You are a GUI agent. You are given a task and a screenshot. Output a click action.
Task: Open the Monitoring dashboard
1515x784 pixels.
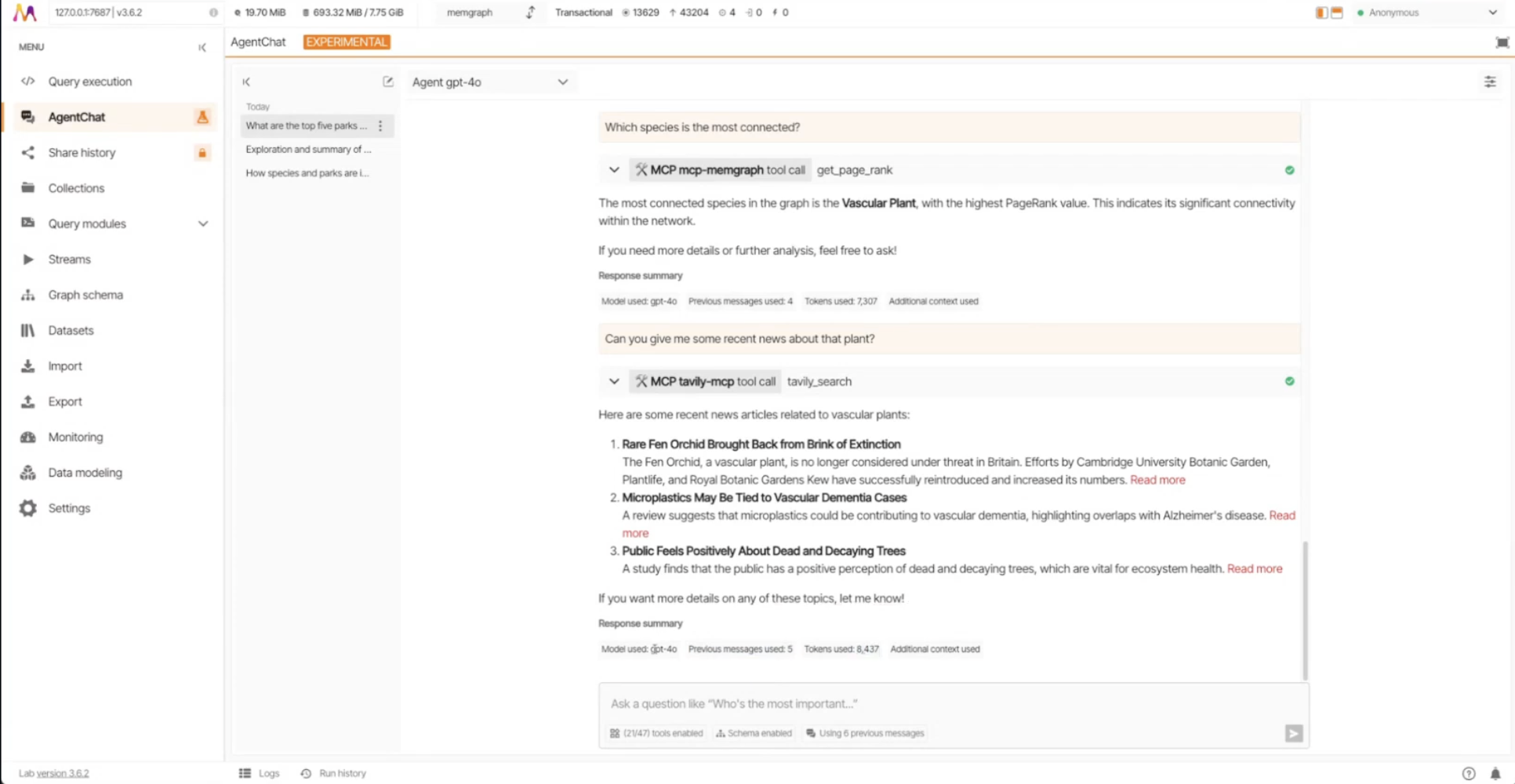pyautogui.click(x=75, y=437)
